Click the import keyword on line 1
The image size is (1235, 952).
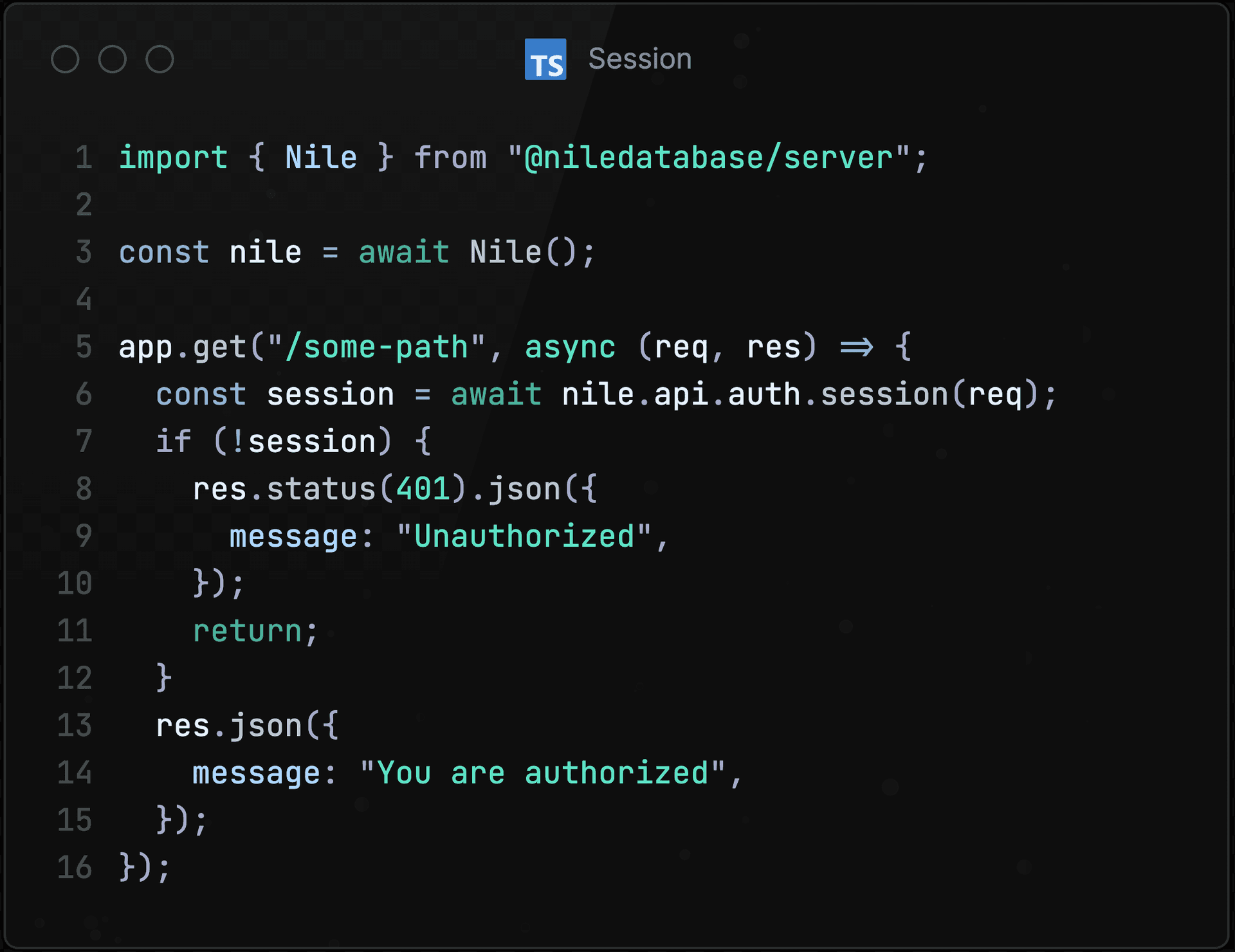click(x=172, y=156)
